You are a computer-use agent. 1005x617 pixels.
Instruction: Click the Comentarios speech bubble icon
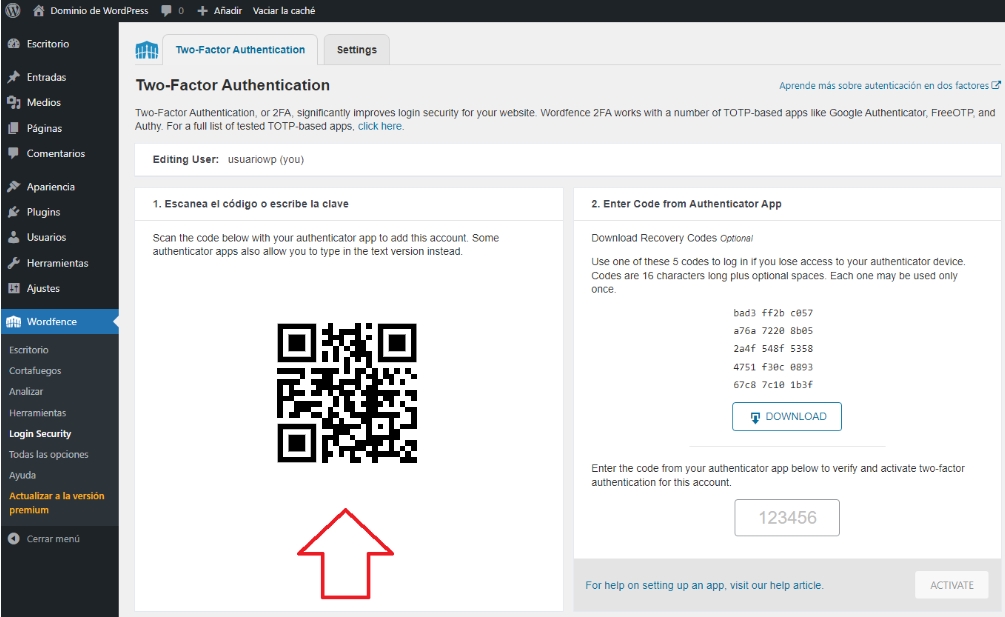click(x=13, y=153)
